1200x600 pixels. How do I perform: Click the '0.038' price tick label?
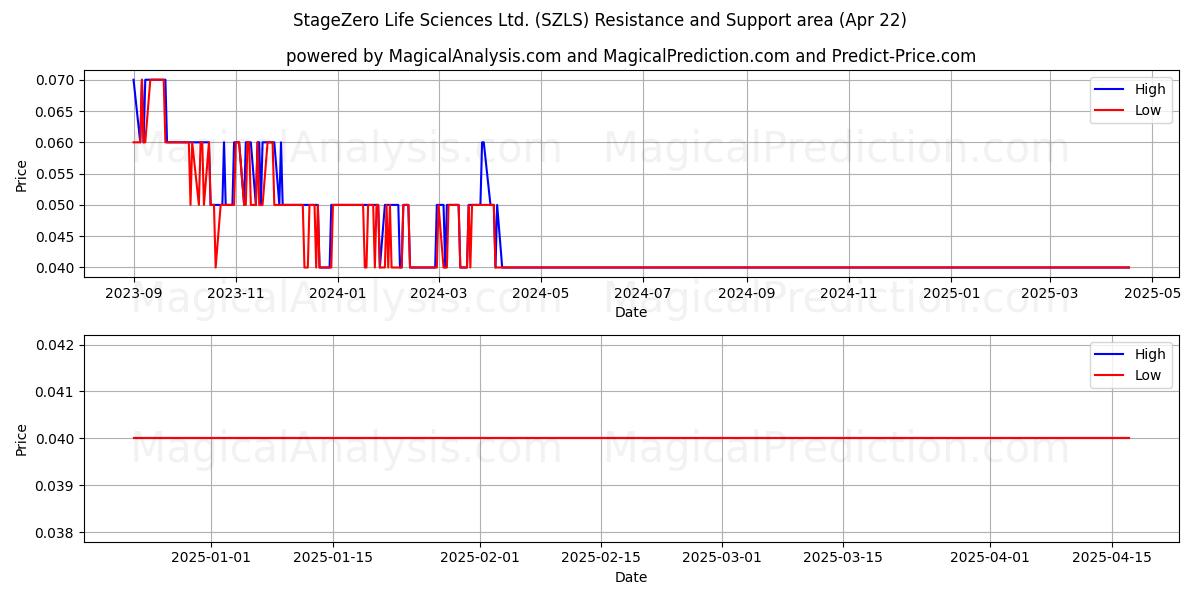(x=56, y=533)
